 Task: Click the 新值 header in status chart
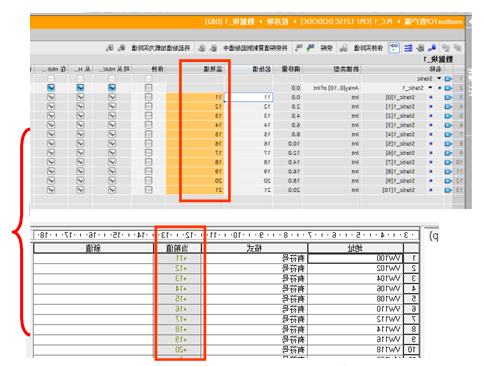[x=93, y=248]
